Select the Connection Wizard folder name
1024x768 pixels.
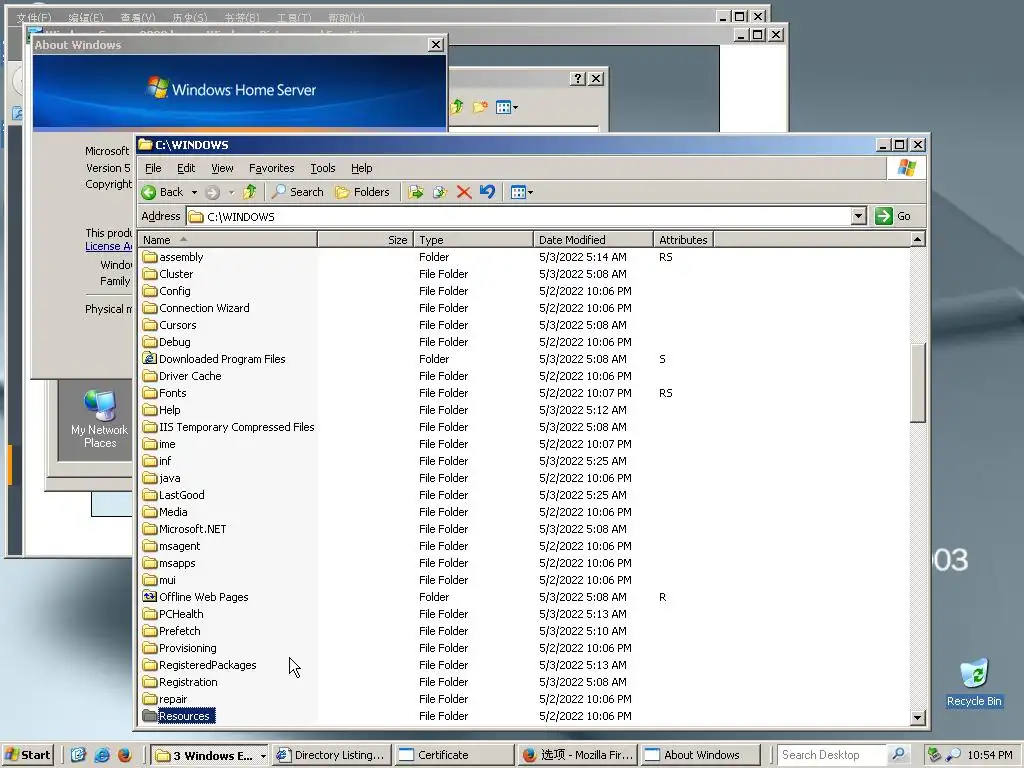point(204,308)
